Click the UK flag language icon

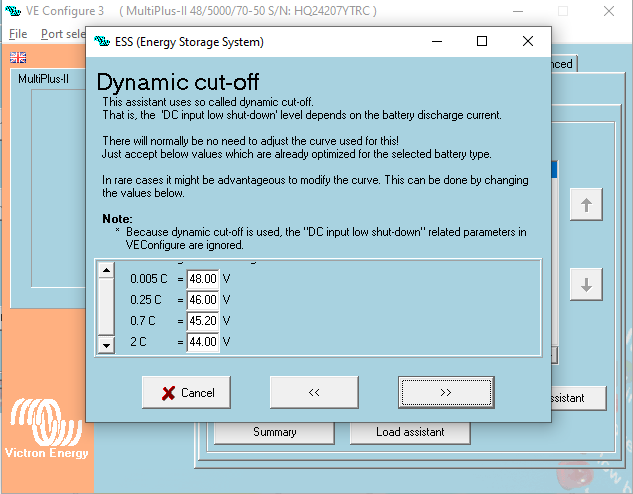coord(18,58)
